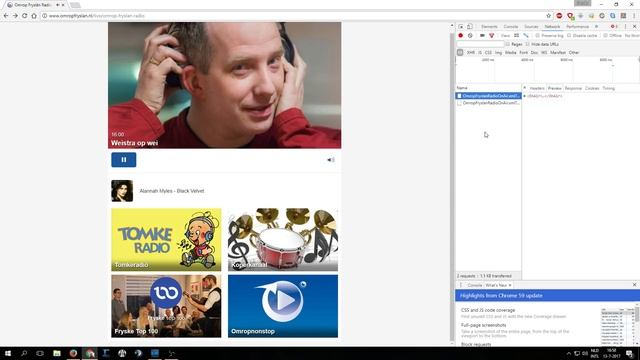Select the Network tab
Screen dimensions: 640x360
point(552,27)
